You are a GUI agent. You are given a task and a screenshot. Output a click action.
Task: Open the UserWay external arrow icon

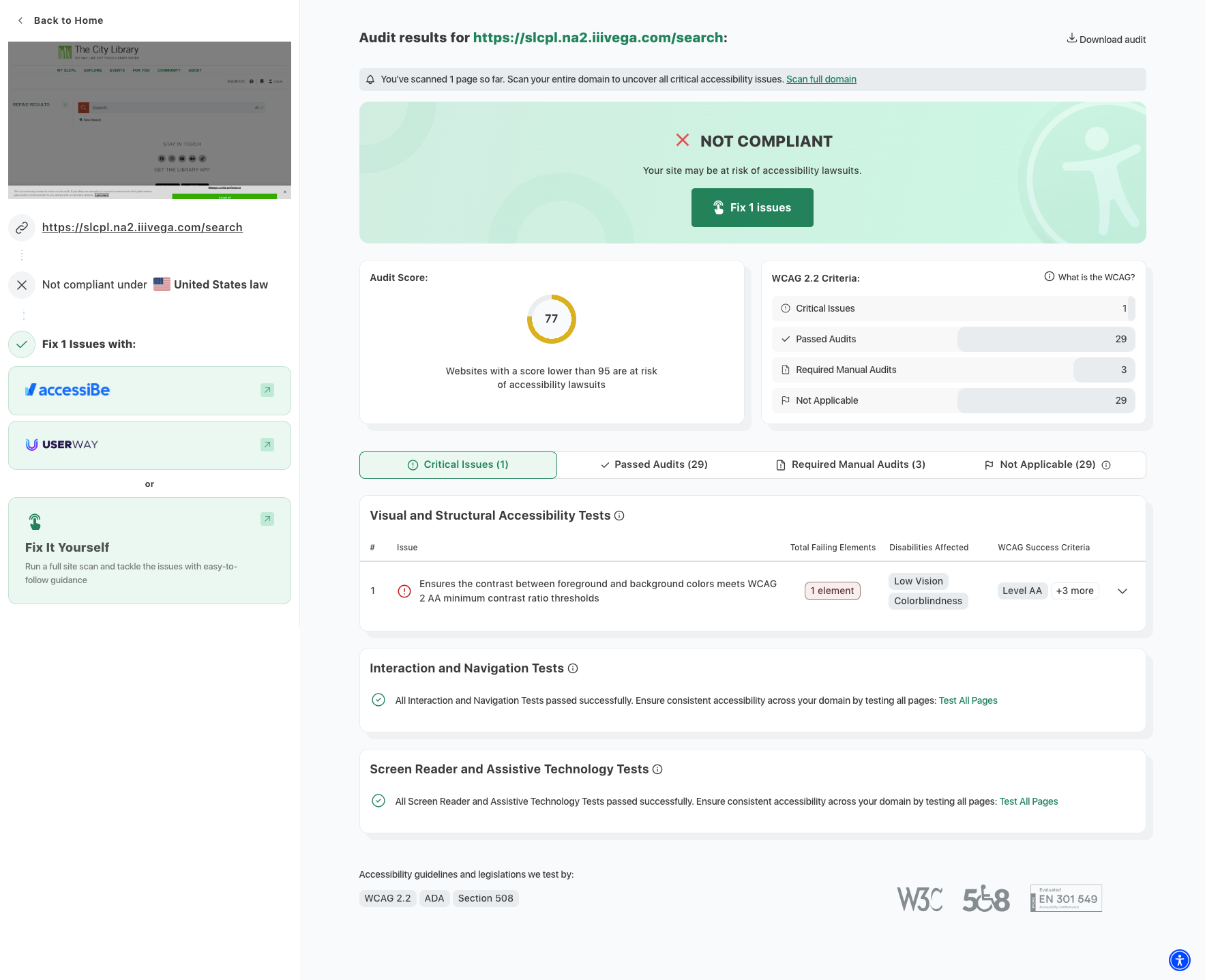coord(267,445)
